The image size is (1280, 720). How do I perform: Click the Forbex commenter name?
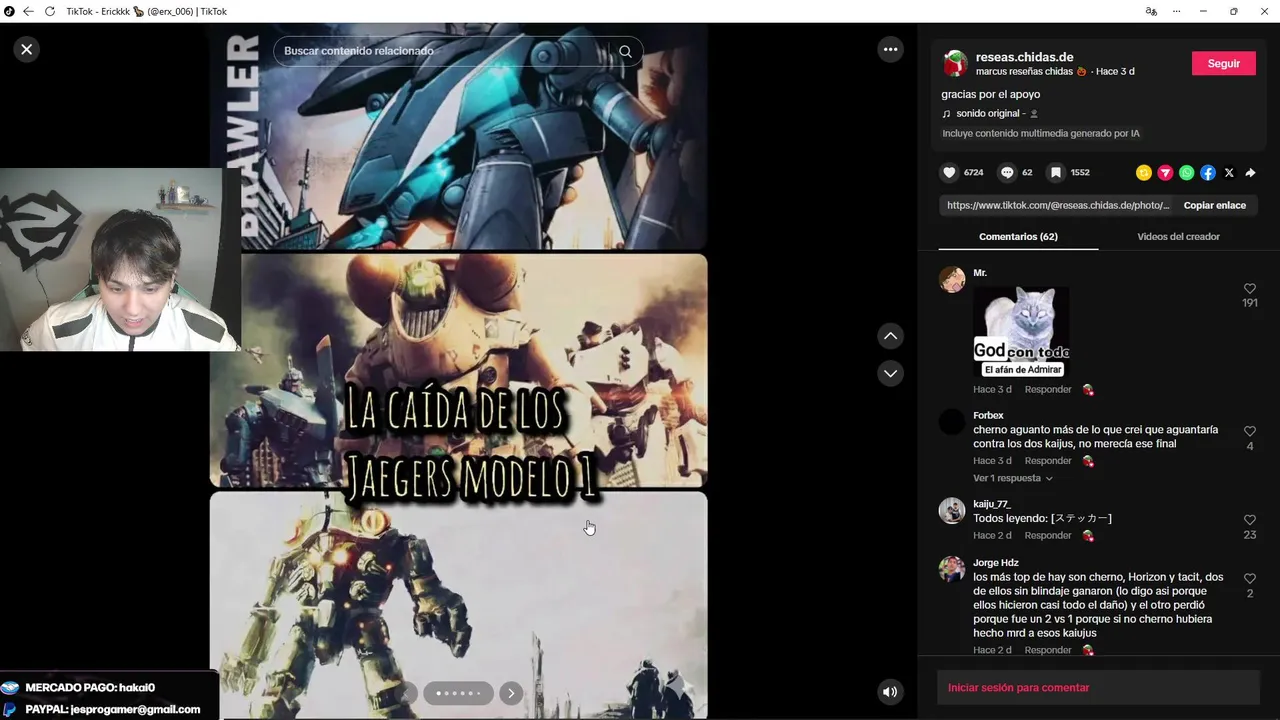988,415
